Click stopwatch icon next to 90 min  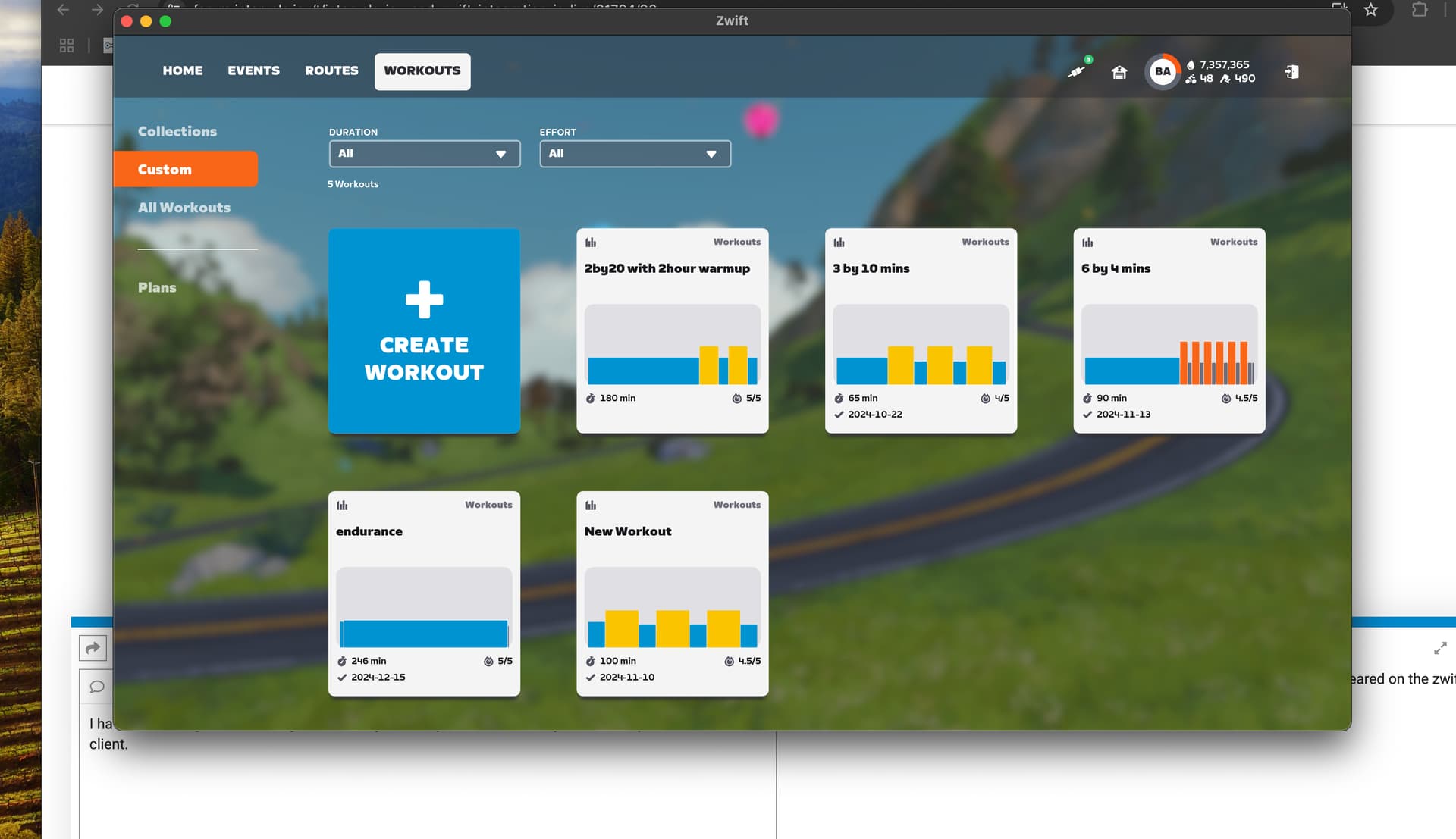click(x=1087, y=399)
